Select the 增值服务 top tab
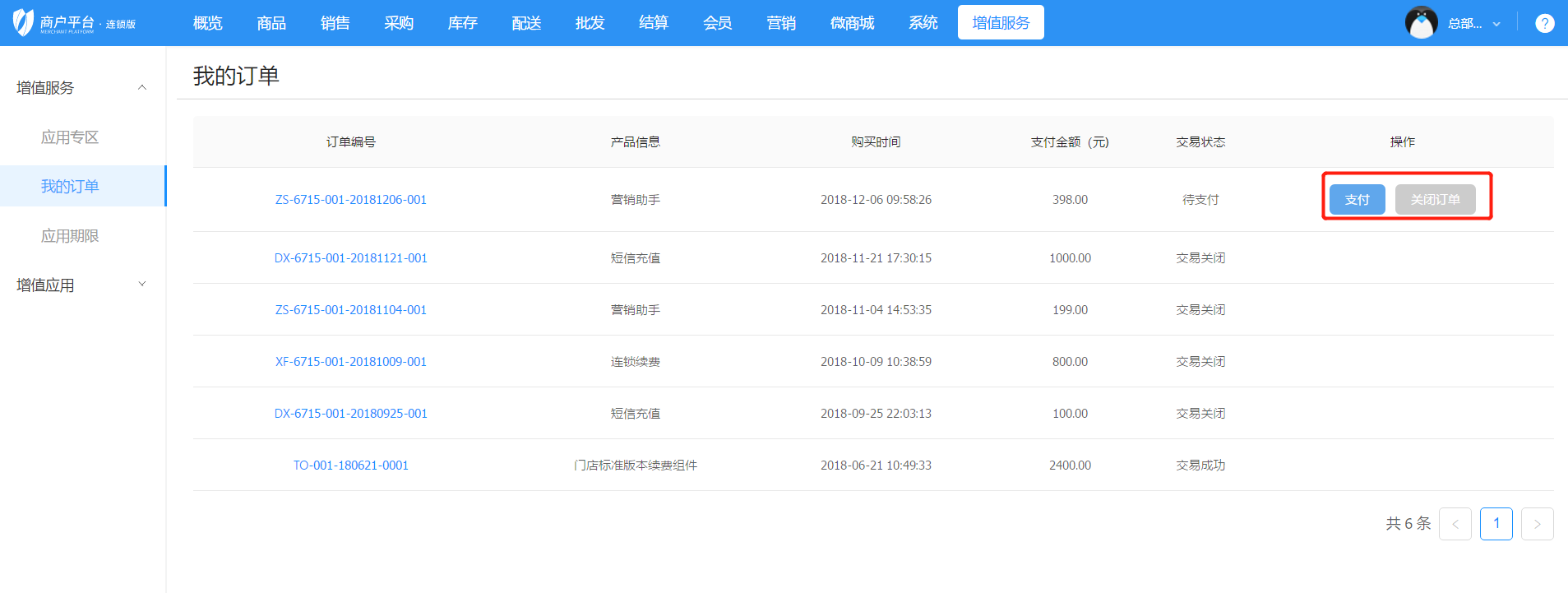Screen dimensions: 1568x593 (x=1001, y=23)
